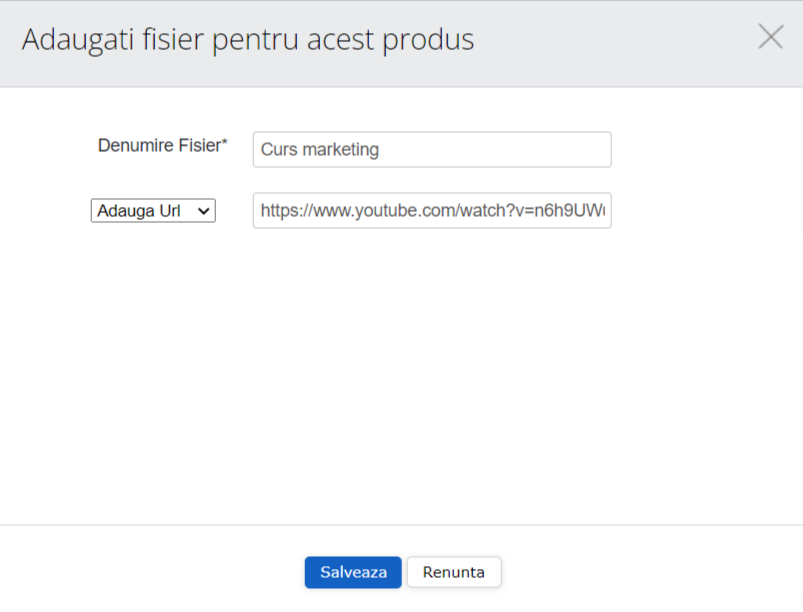Click the Denumire Fisier* label

point(162,146)
